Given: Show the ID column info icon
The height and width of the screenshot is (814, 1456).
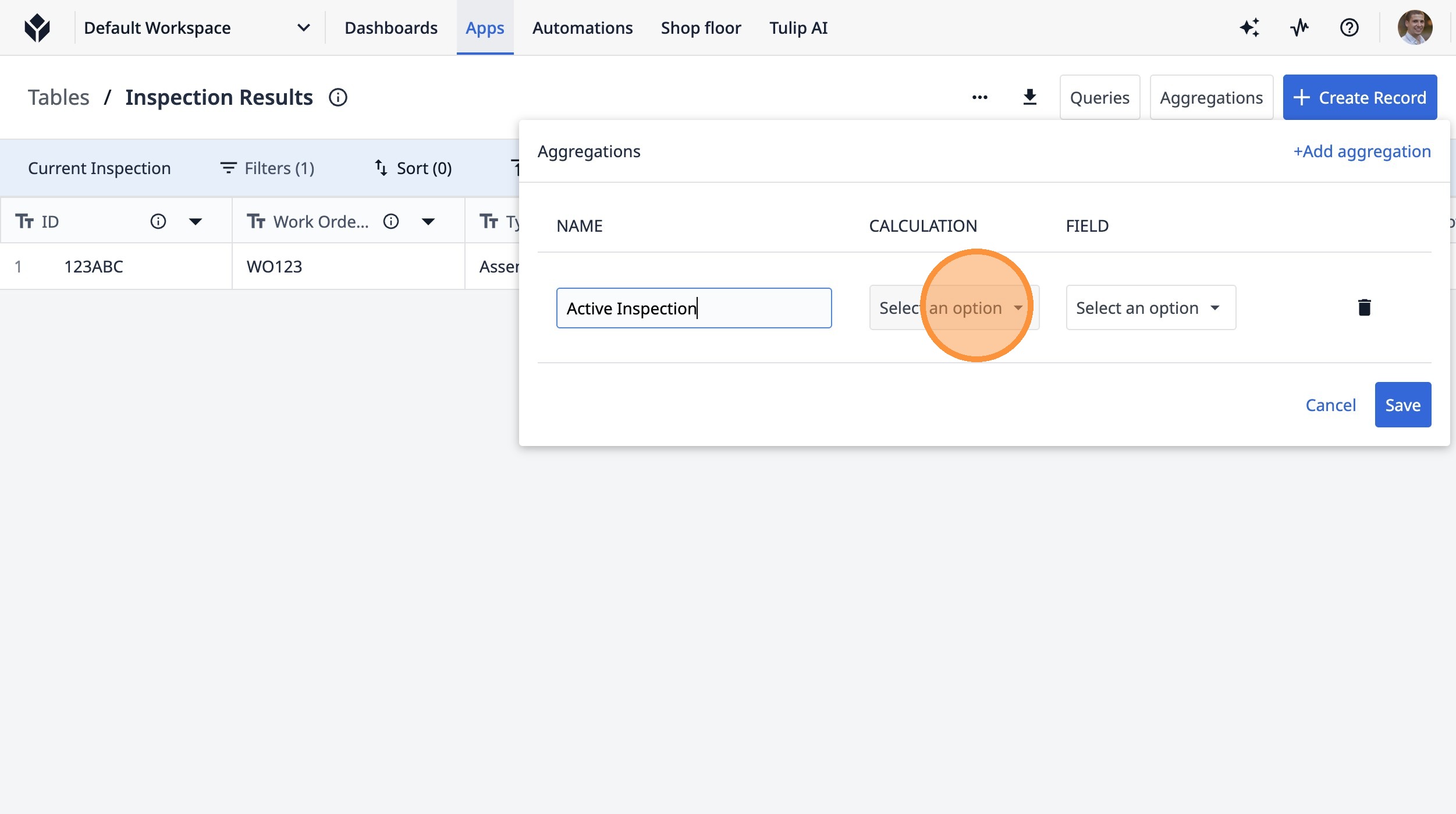Looking at the screenshot, I should (158, 221).
